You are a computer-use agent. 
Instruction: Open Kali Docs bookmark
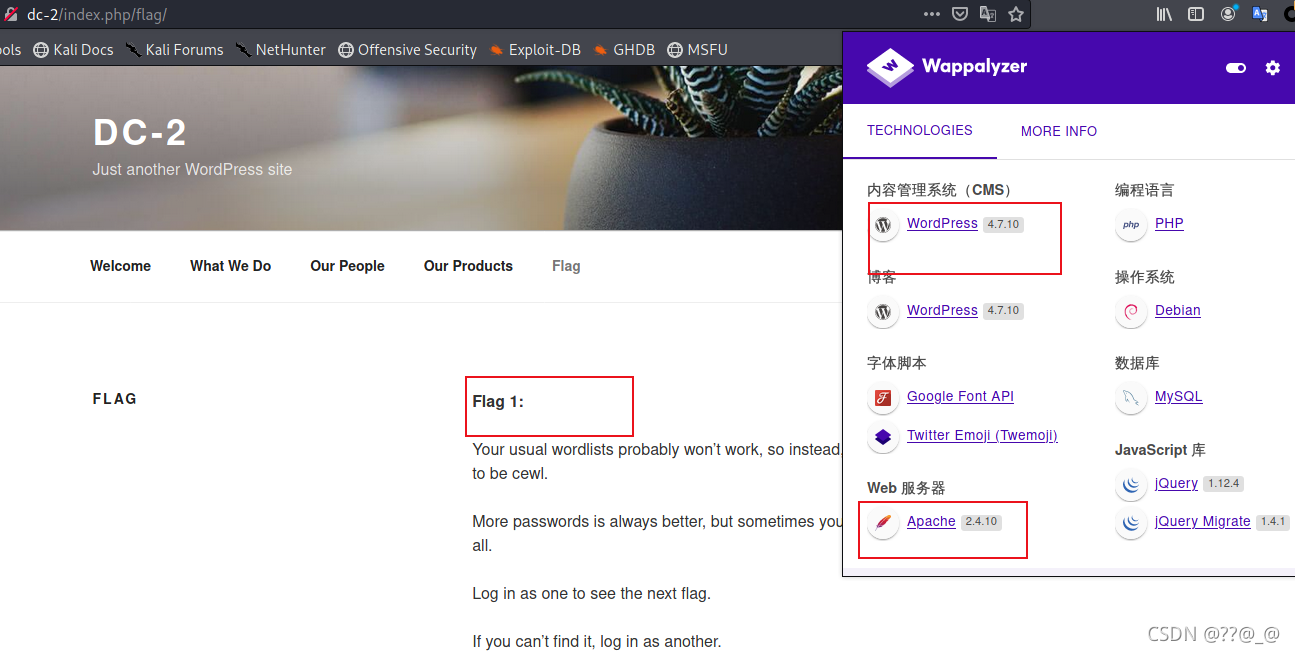73,50
